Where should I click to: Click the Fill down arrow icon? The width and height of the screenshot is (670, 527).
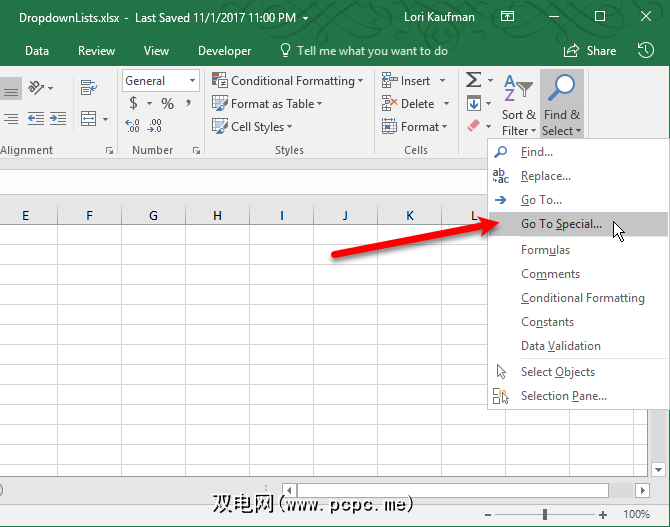click(474, 104)
